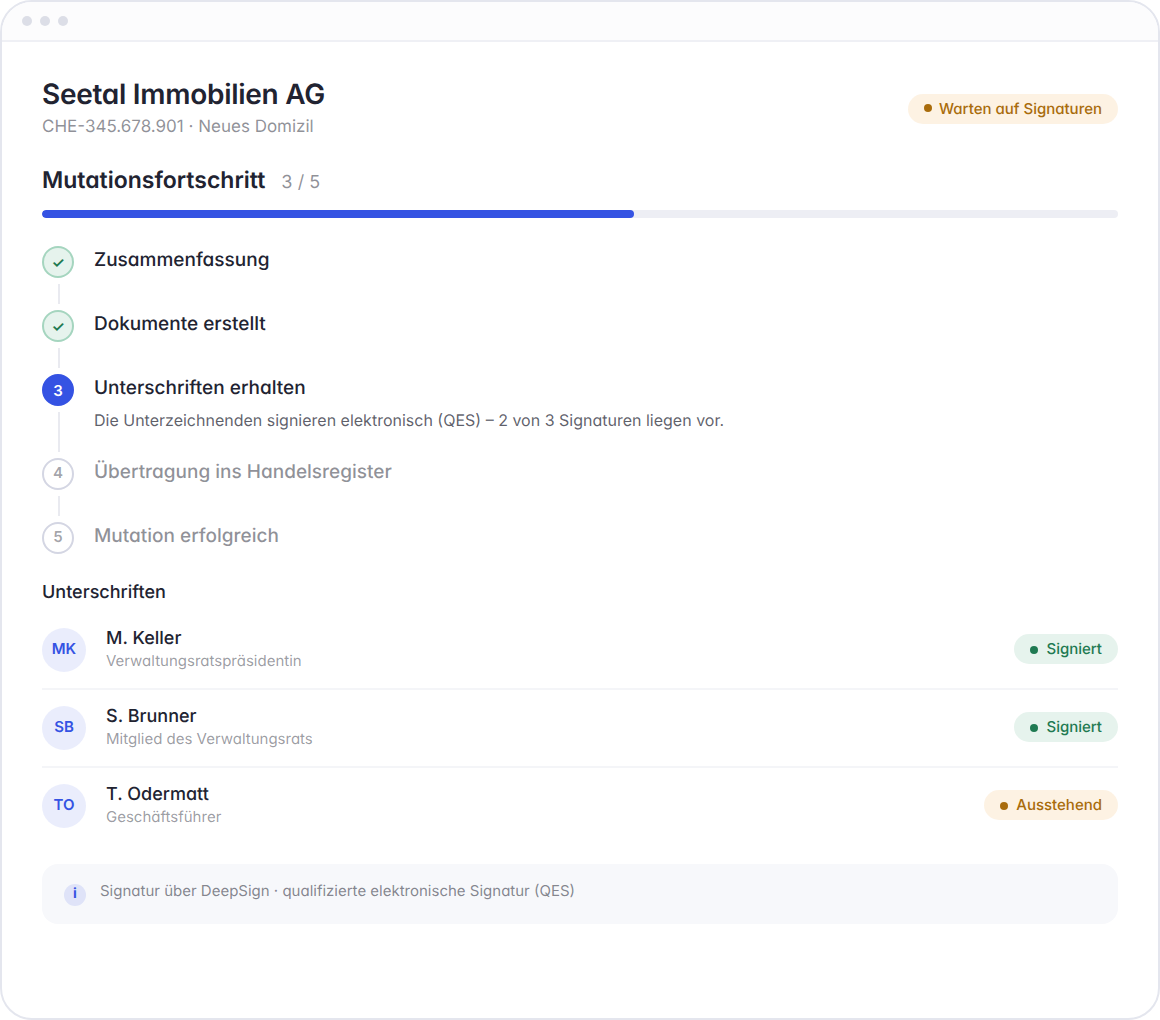Screen dimensions: 1160x1020
Task: Open the MK avatar for M. Keller
Action: pyautogui.click(x=64, y=649)
